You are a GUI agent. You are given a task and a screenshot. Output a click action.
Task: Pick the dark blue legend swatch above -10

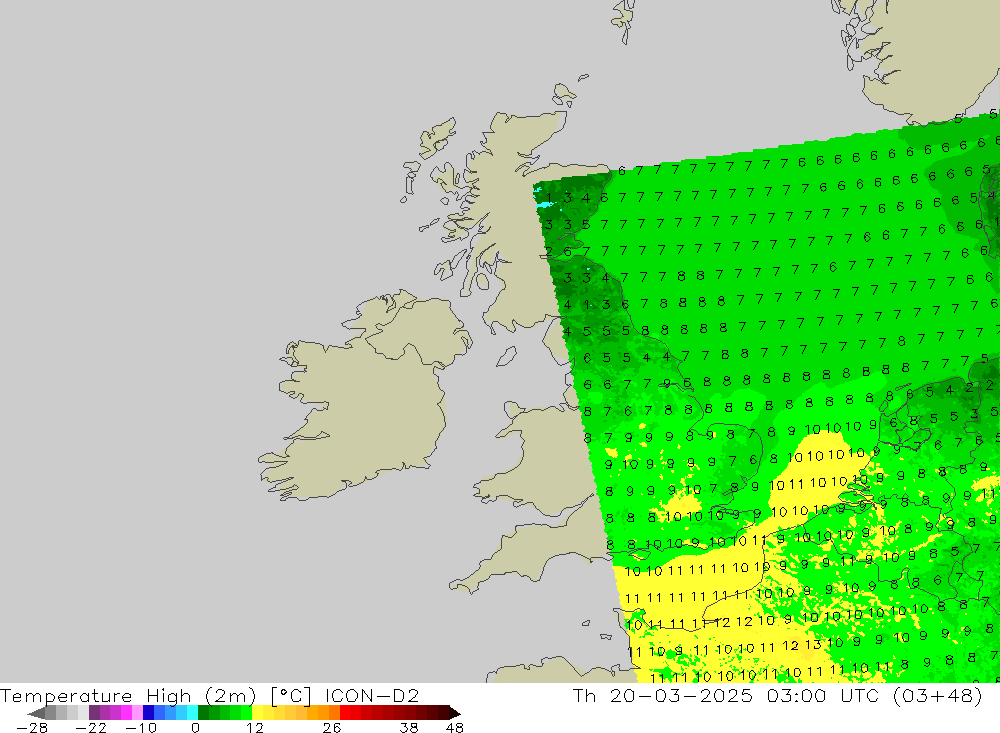148,713
